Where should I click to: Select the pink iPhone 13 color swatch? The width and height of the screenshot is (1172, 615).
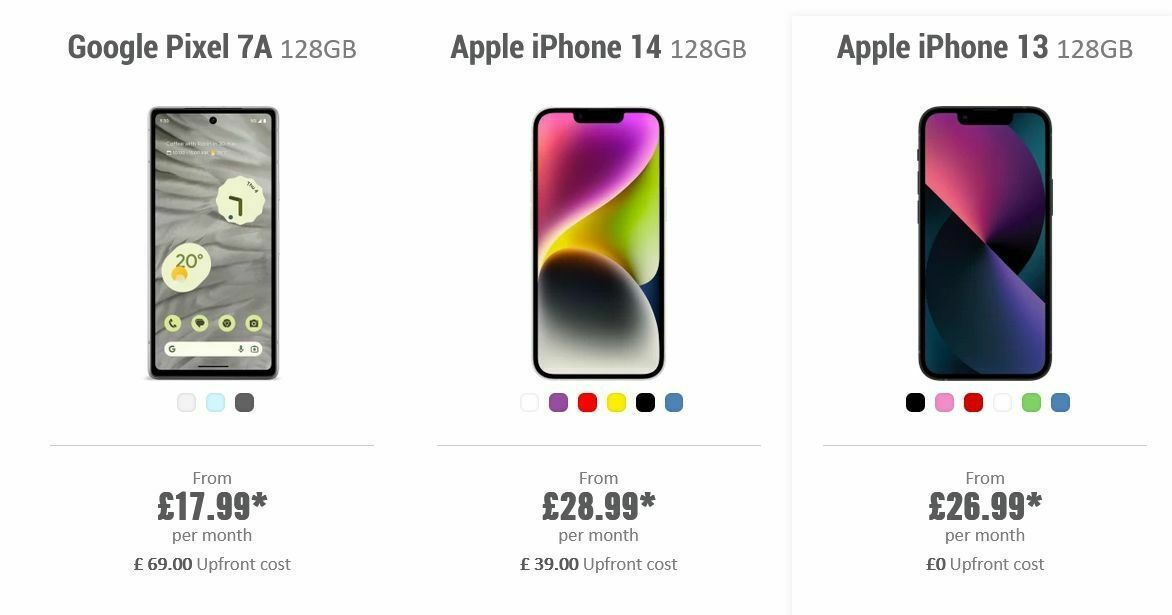944,401
